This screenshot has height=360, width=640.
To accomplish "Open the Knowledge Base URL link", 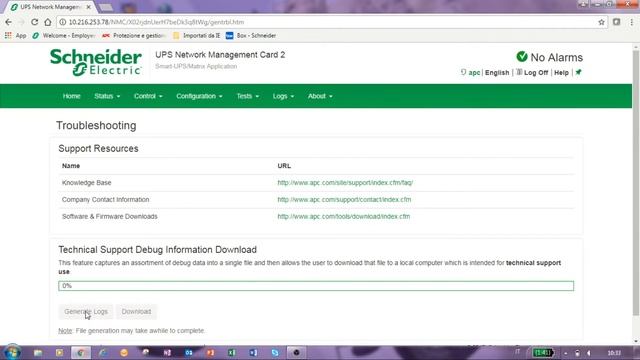I will coord(345,182).
